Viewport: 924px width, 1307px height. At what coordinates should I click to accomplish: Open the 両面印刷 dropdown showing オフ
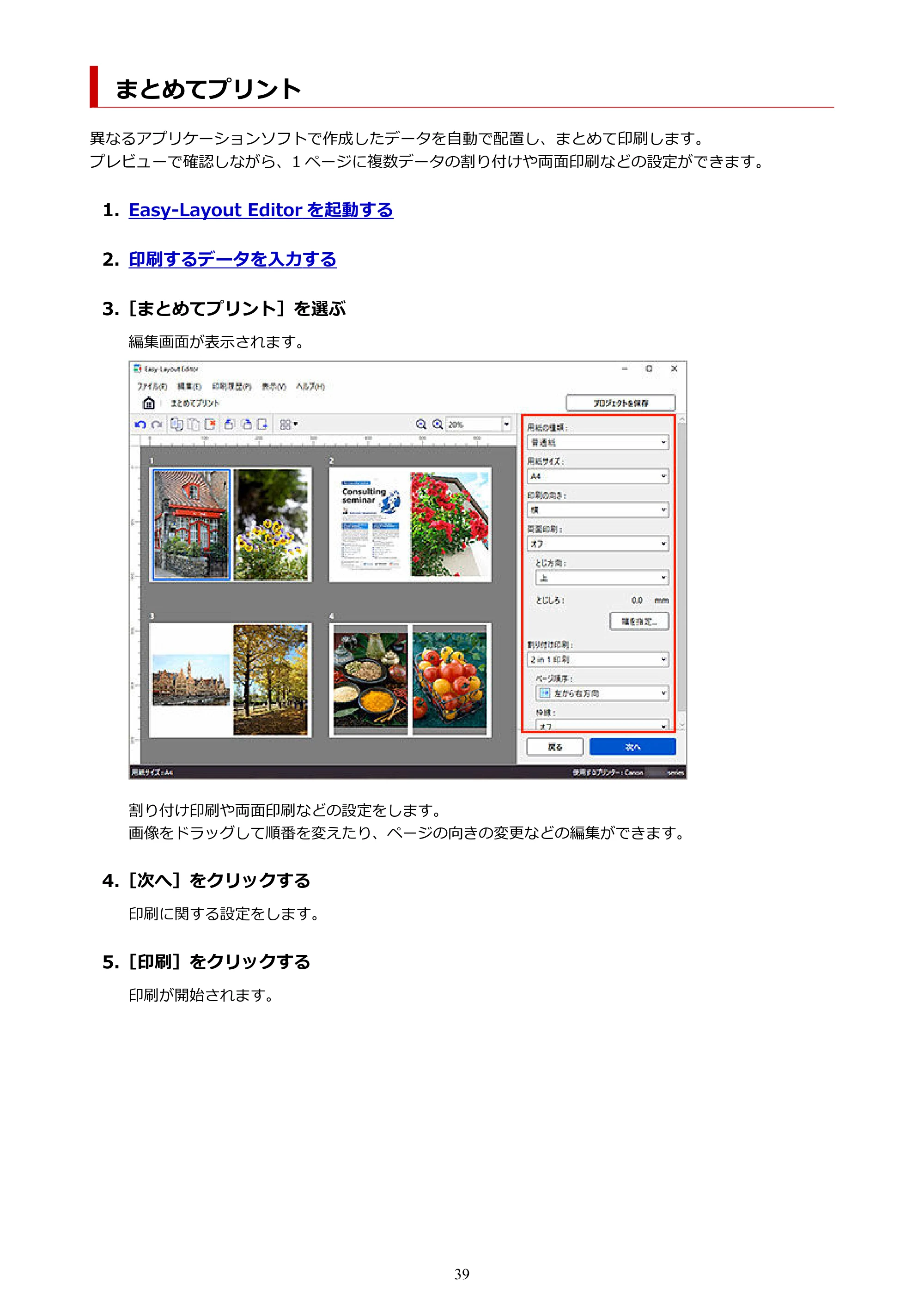(597, 544)
